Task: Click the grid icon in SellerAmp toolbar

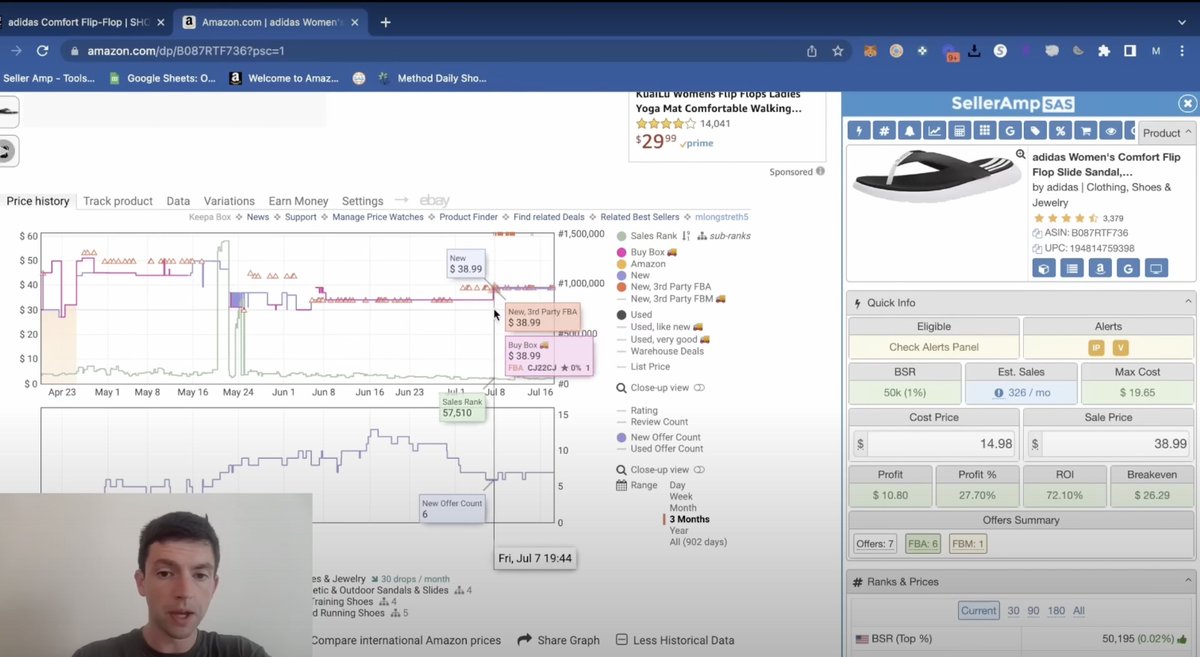Action: click(985, 131)
